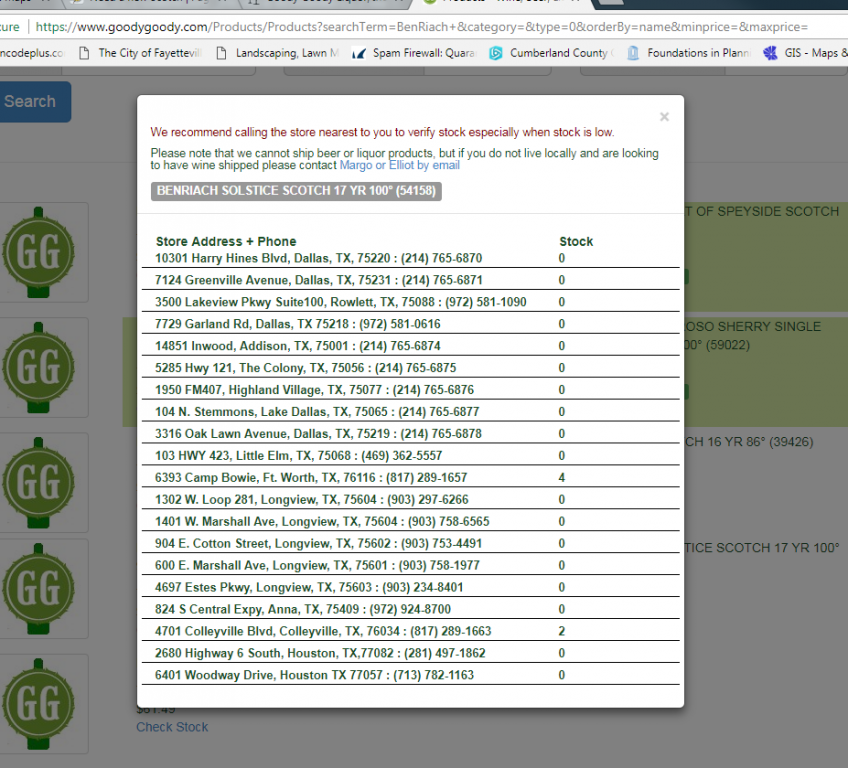This screenshot has height=768, width=848.
Task: Click the stock value 2 for Colleyville Blvd
Action: pyautogui.click(x=562, y=631)
